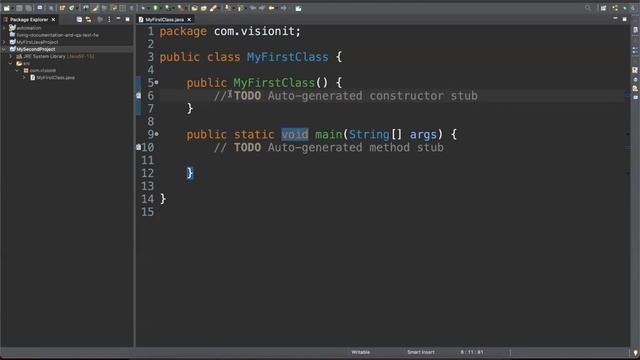Click the word 'void' in main method

(x=295, y=134)
